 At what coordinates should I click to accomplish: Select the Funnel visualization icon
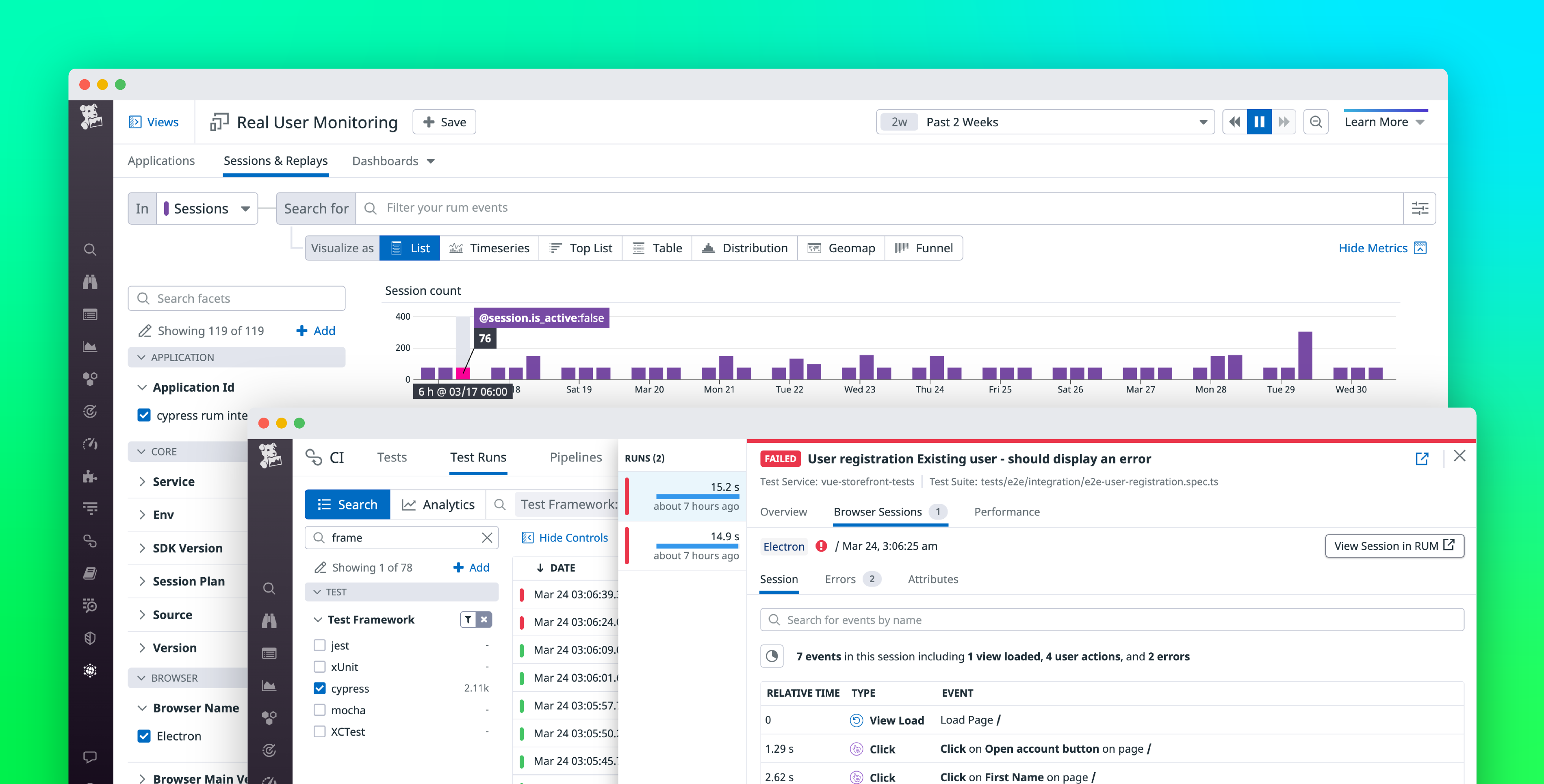pyautogui.click(x=901, y=247)
